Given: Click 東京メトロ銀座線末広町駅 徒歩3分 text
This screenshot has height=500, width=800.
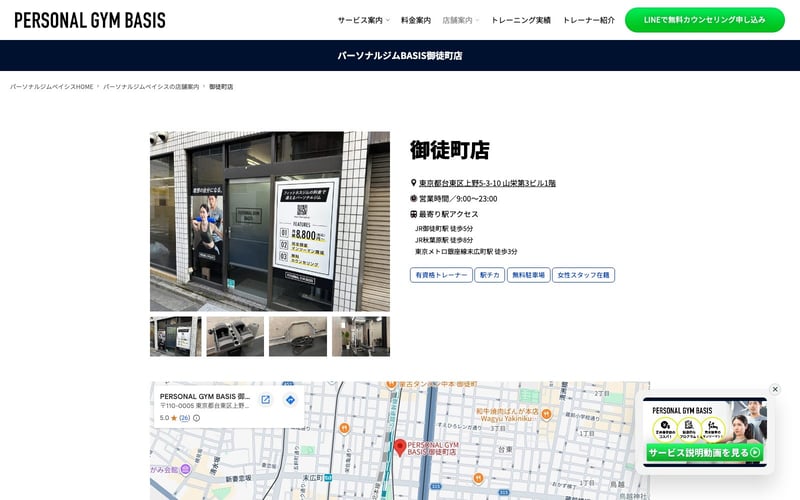Looking at the screenshot, I should (x=466, y=252).
